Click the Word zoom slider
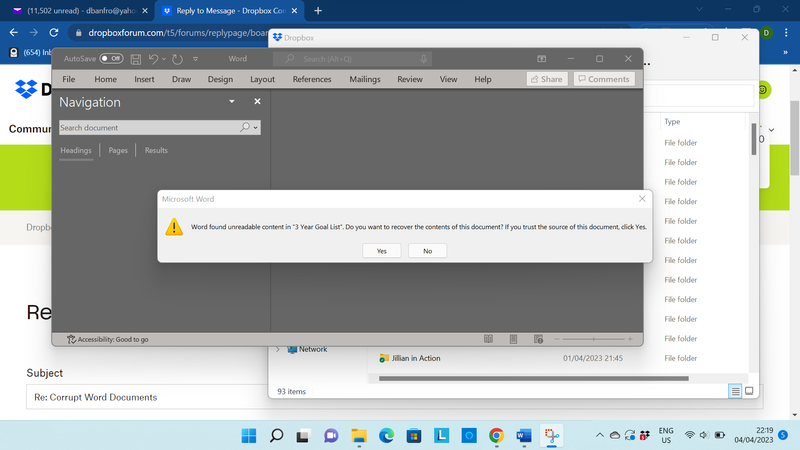This screenshot has width=800, height=450. 593,339
